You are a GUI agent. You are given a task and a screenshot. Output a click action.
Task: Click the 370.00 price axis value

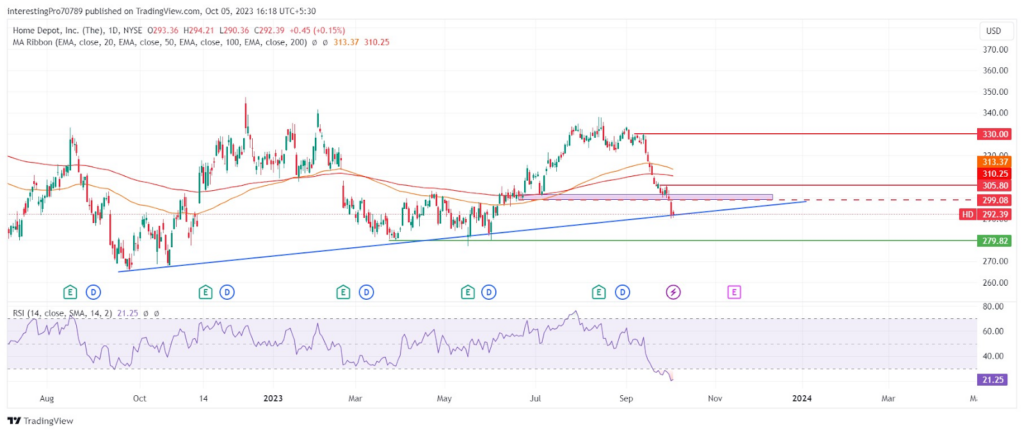[994, 50]
